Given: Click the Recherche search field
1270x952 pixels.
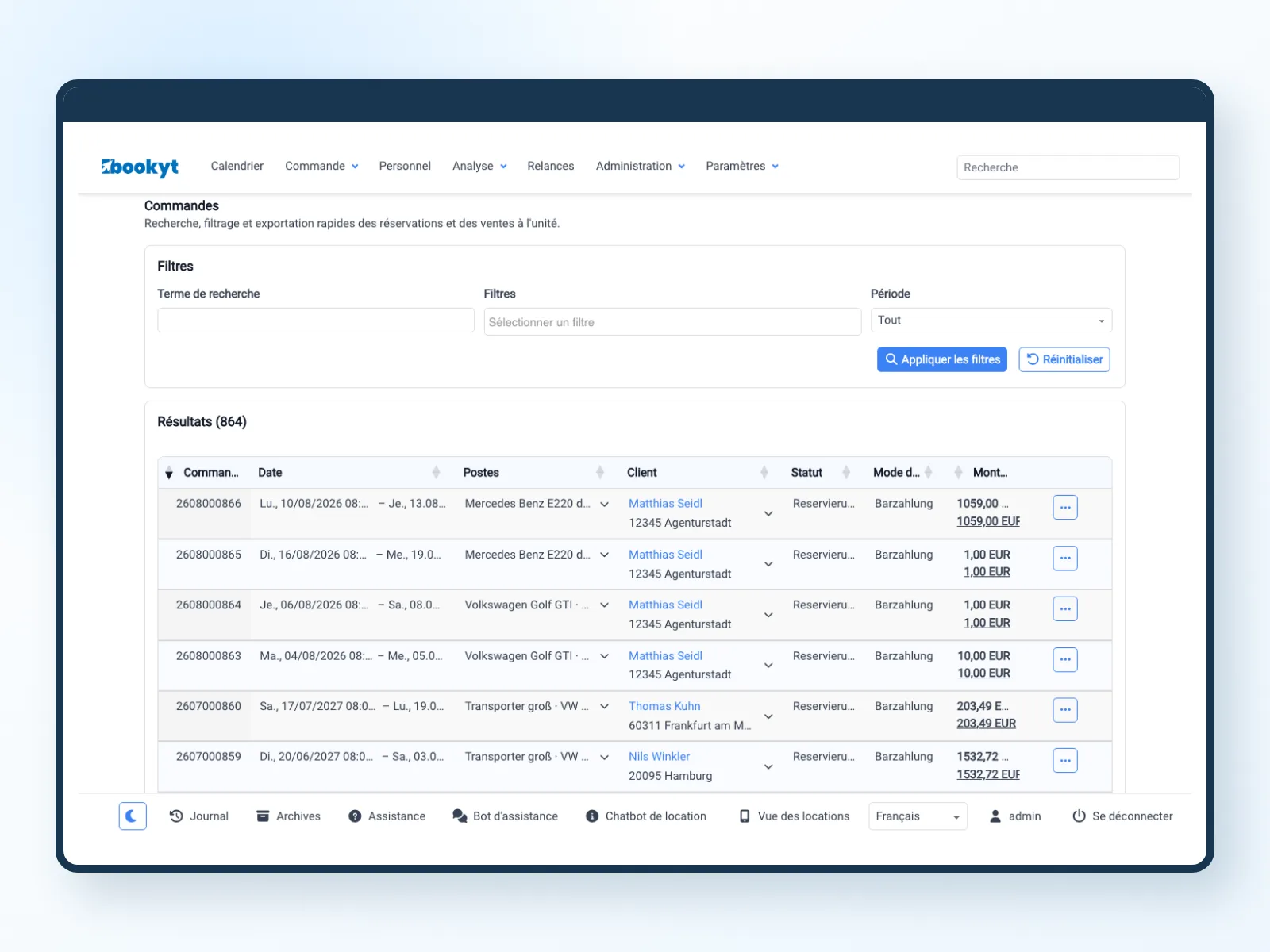Looking at the screenshot, I should pos(1068,167).
